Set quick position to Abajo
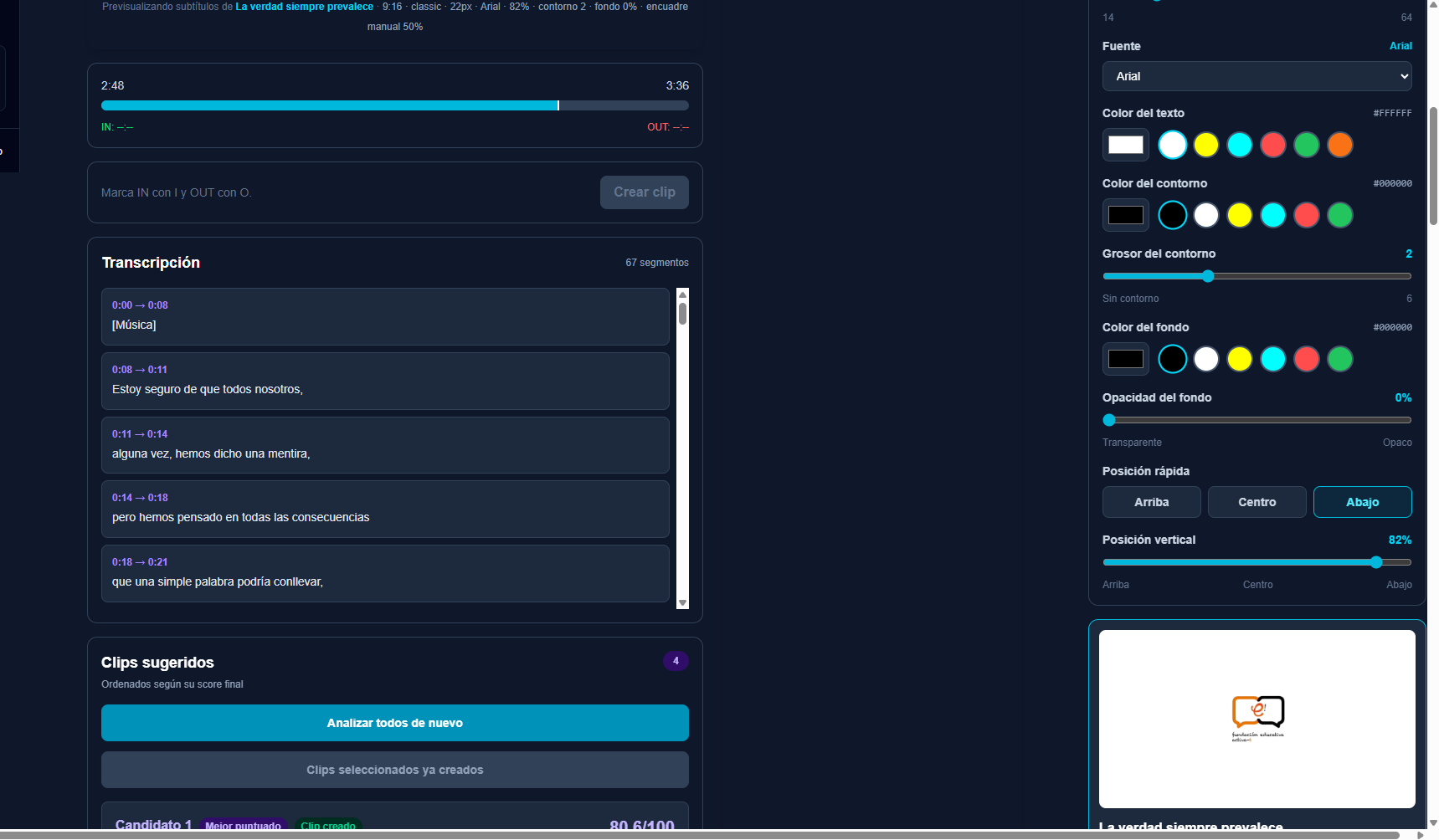Screen dimensions: 1439x840 1363,502
